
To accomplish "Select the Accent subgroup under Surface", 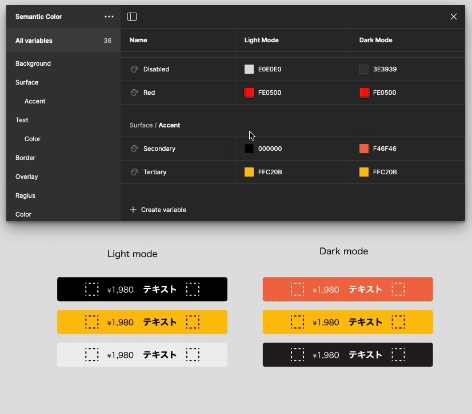I will point(35,101).
